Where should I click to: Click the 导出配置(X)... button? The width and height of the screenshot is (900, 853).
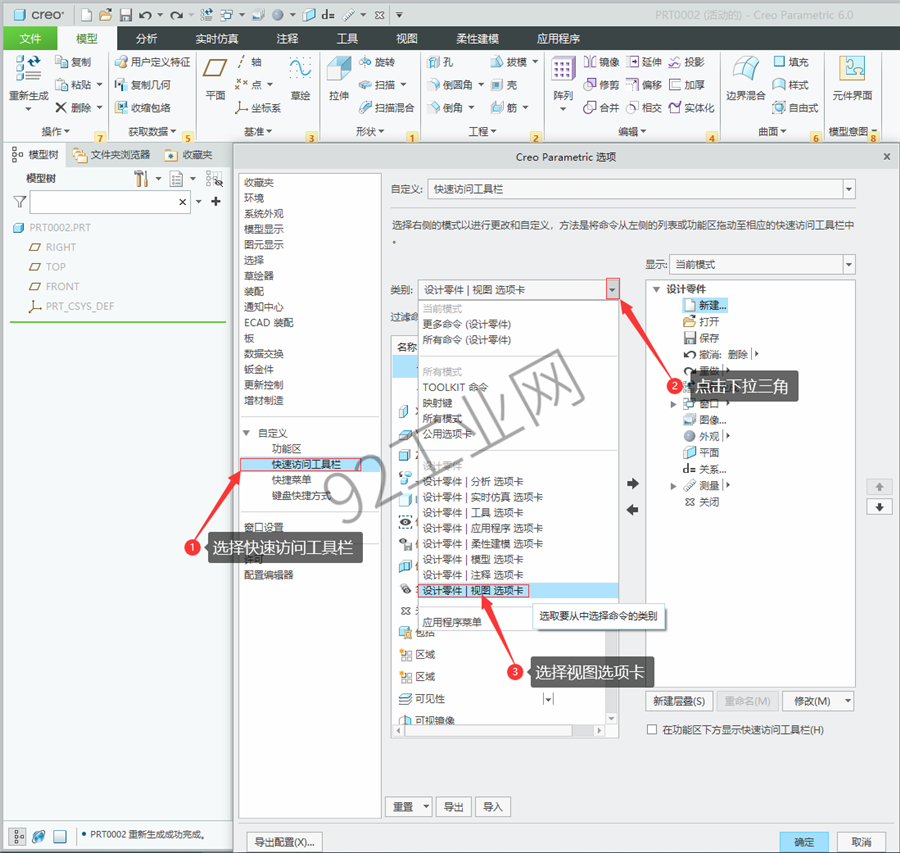tap(284, 842)
